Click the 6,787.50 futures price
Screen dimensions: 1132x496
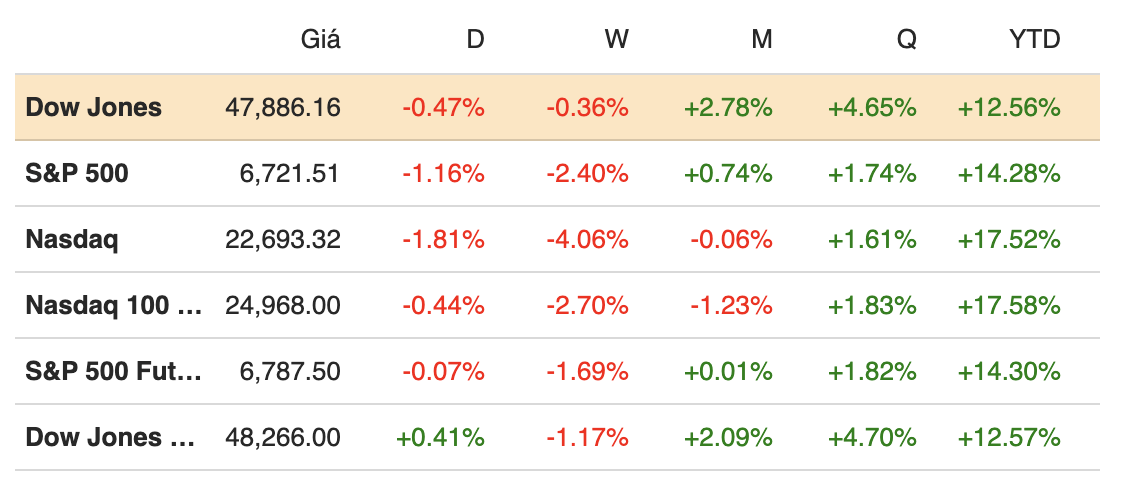tap(290, 372)
